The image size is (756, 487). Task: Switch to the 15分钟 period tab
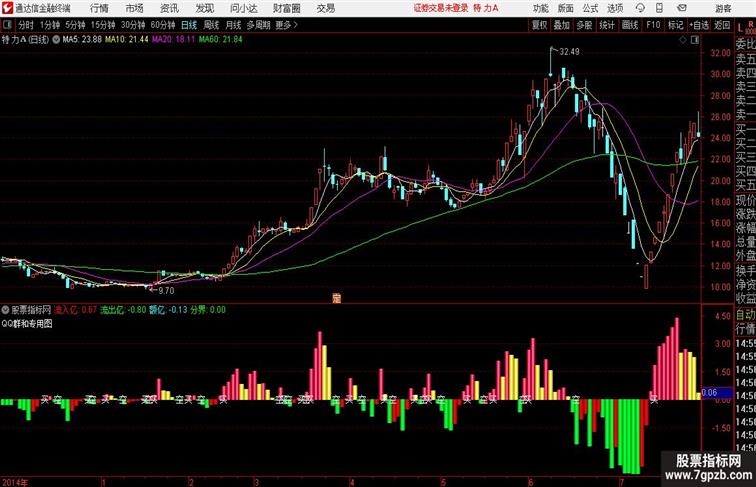point(103,25)
